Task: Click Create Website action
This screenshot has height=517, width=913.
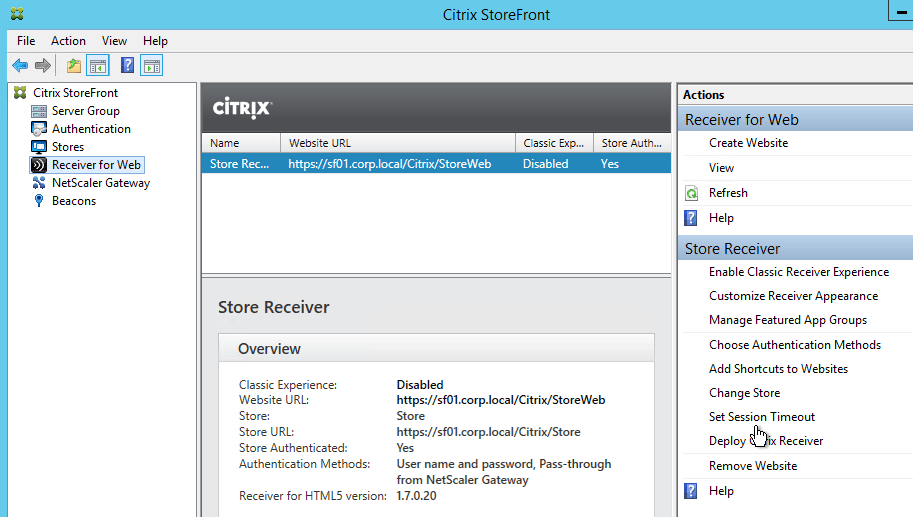Action: point(748,143)
